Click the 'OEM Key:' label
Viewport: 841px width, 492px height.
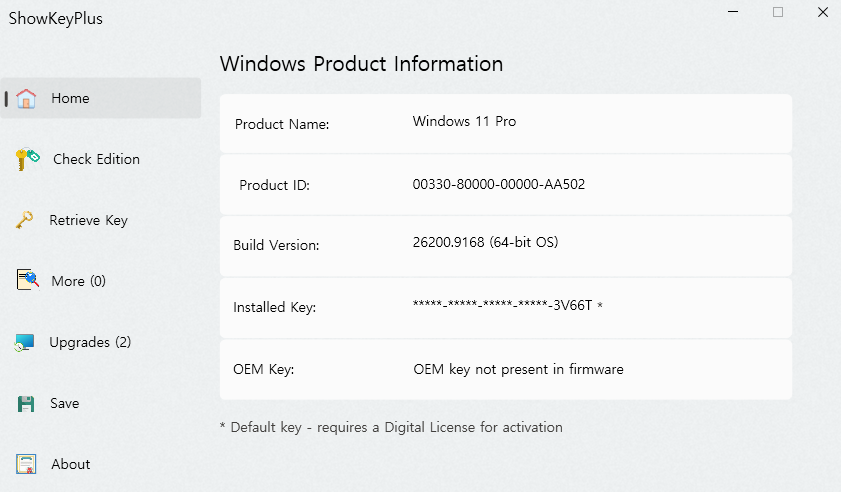tap(263, 370)
